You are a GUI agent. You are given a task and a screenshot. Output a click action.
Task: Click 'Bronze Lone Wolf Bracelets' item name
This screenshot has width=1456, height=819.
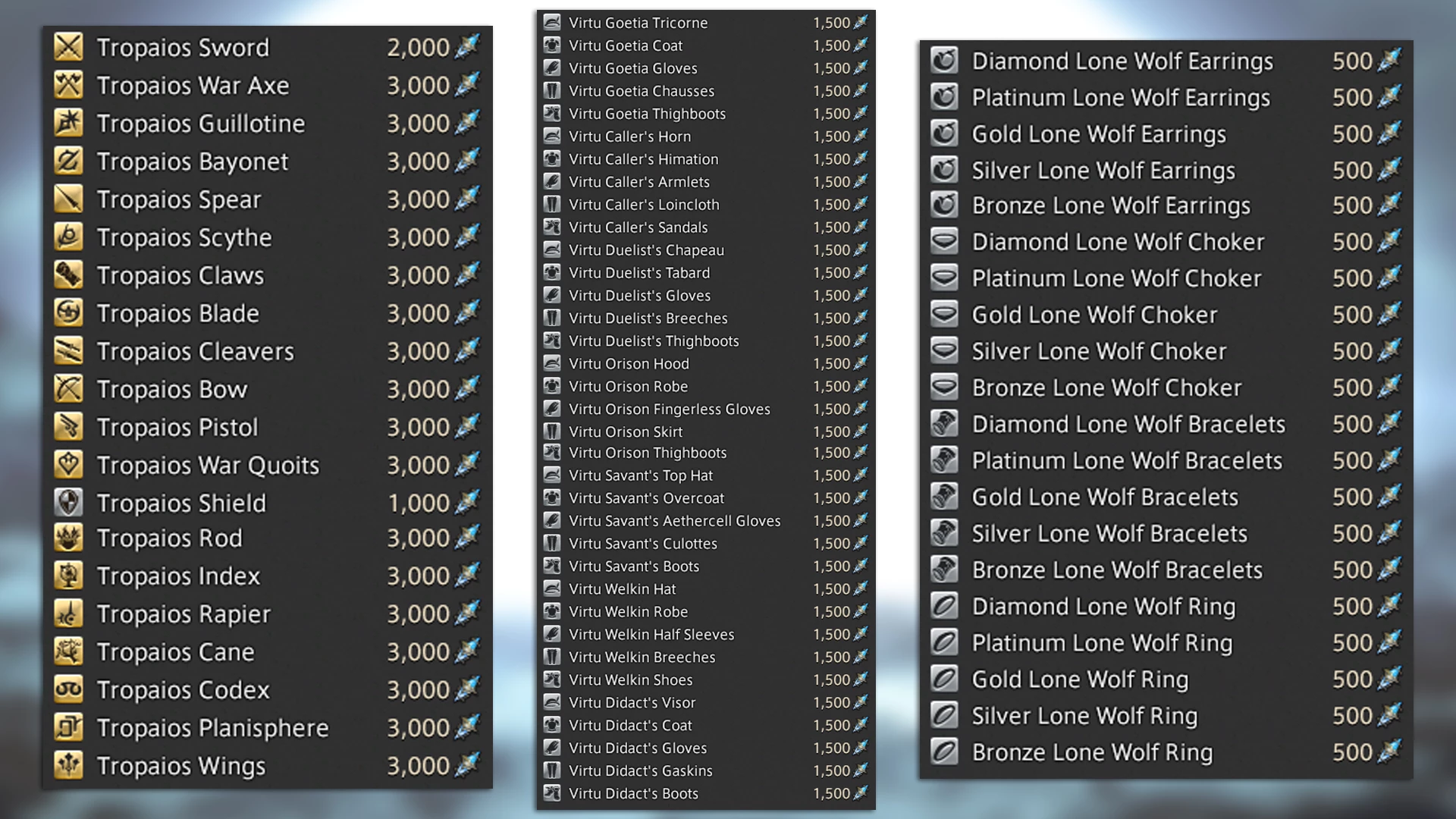(x=1117, y=570)
